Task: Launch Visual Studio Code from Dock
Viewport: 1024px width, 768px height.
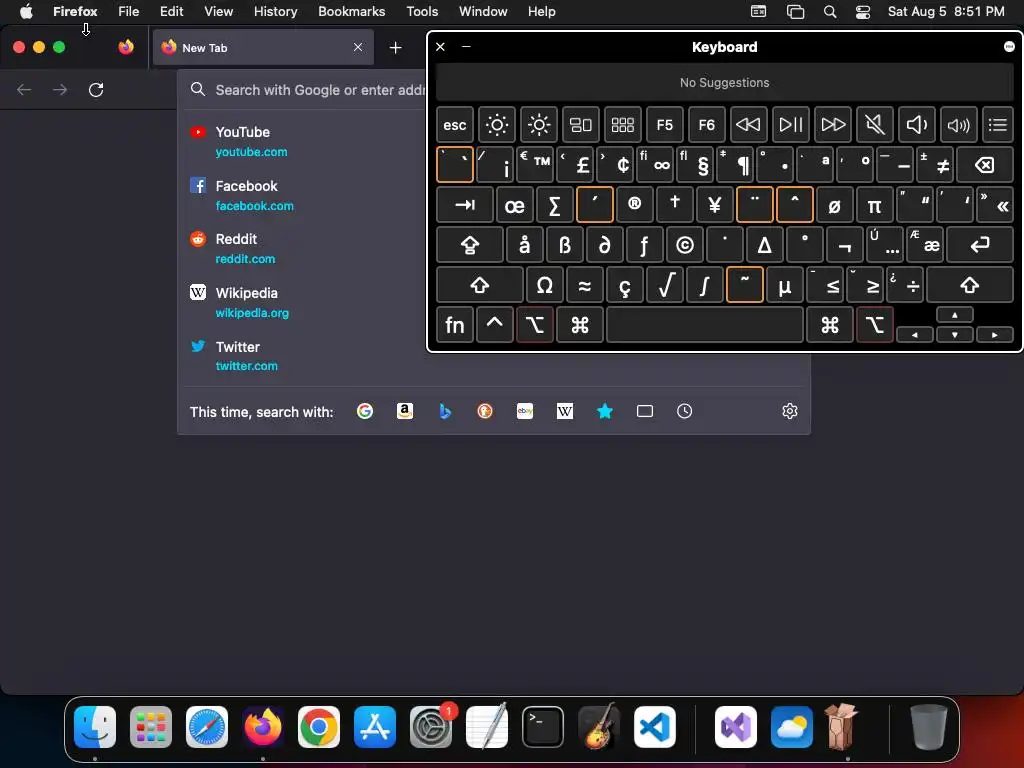Action: click(x=654, y=727)
